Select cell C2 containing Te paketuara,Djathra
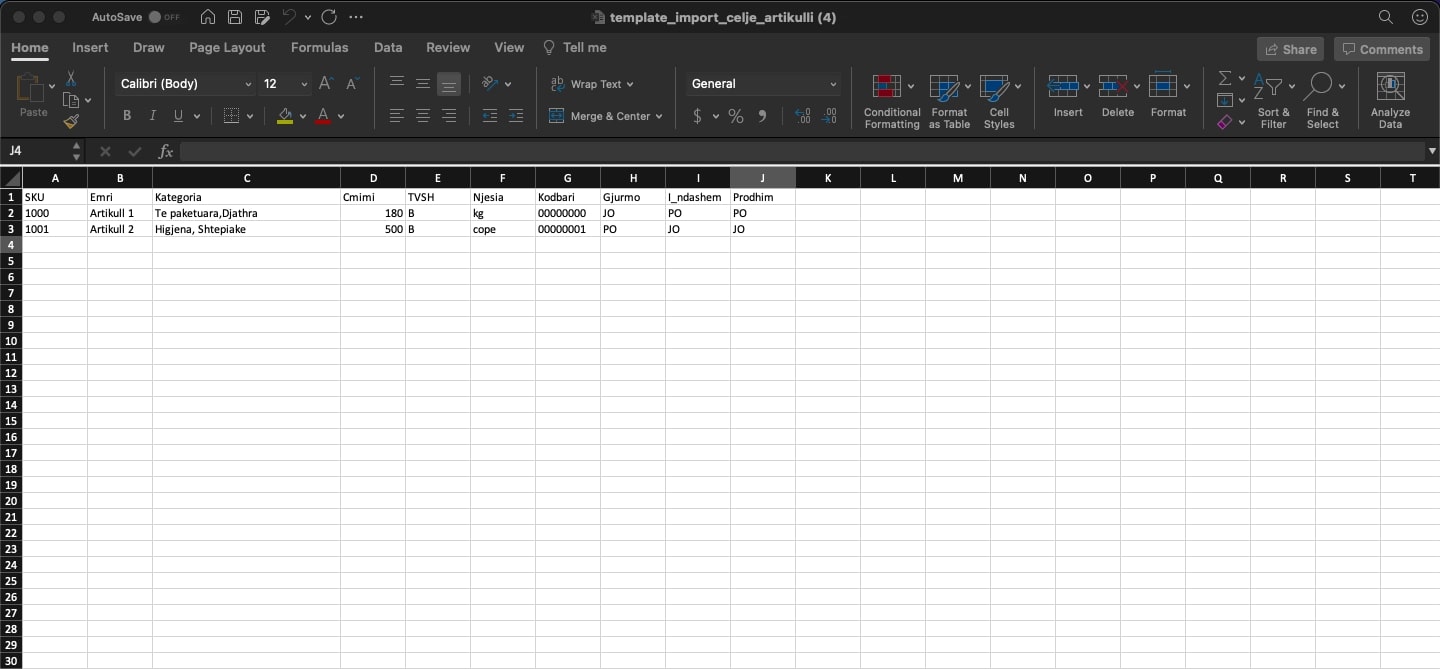 [x=246, y=213]
